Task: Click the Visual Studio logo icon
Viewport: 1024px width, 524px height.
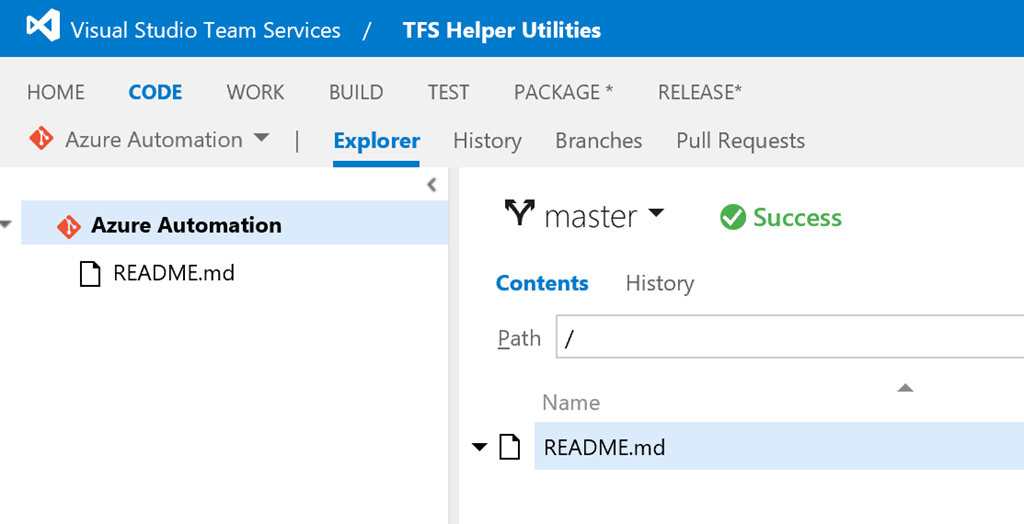Action: click(x=43, y=27)
